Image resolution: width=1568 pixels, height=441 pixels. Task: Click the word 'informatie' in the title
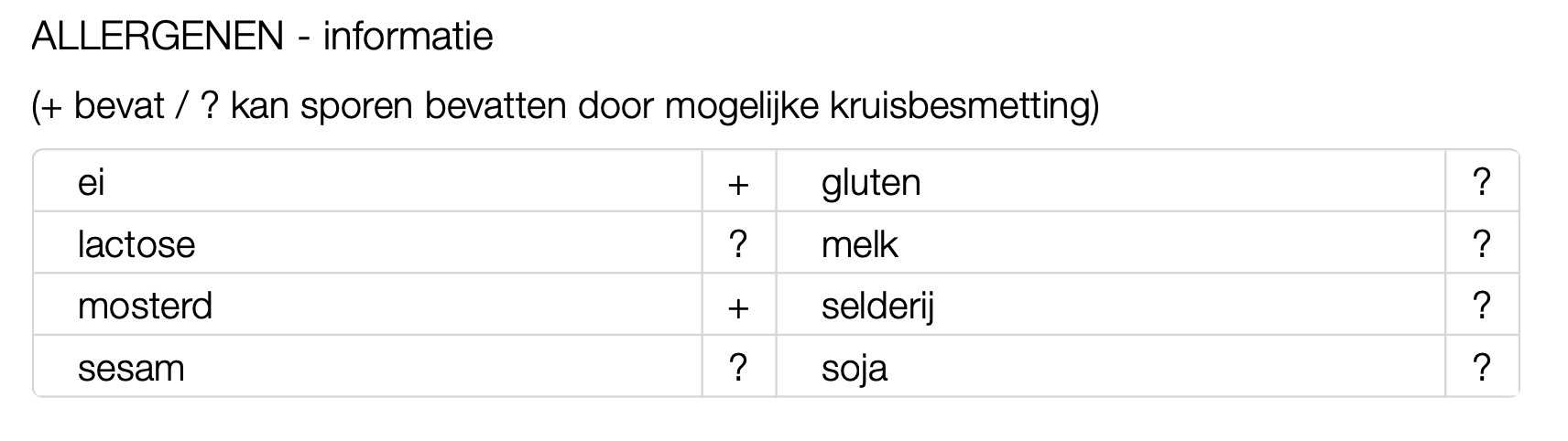[x=408, y=37]
